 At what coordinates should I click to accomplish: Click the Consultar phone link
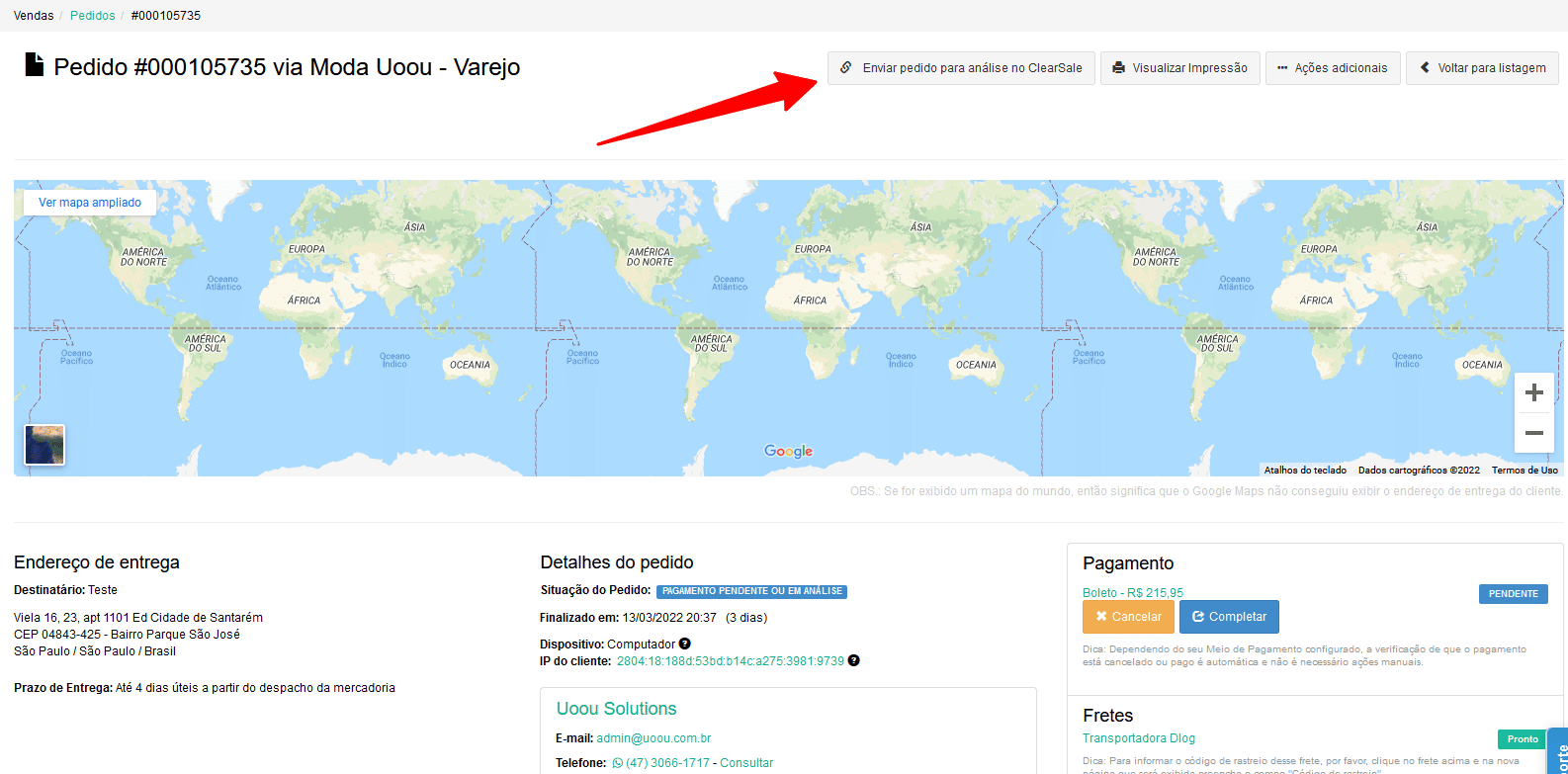[x=746, y=763]
